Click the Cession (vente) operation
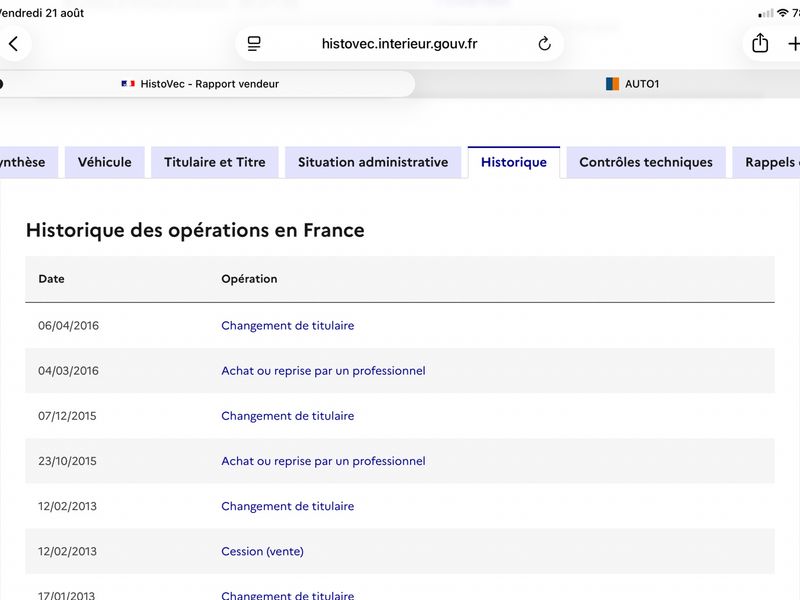This screenshot has height=600, width=800. 262,552
